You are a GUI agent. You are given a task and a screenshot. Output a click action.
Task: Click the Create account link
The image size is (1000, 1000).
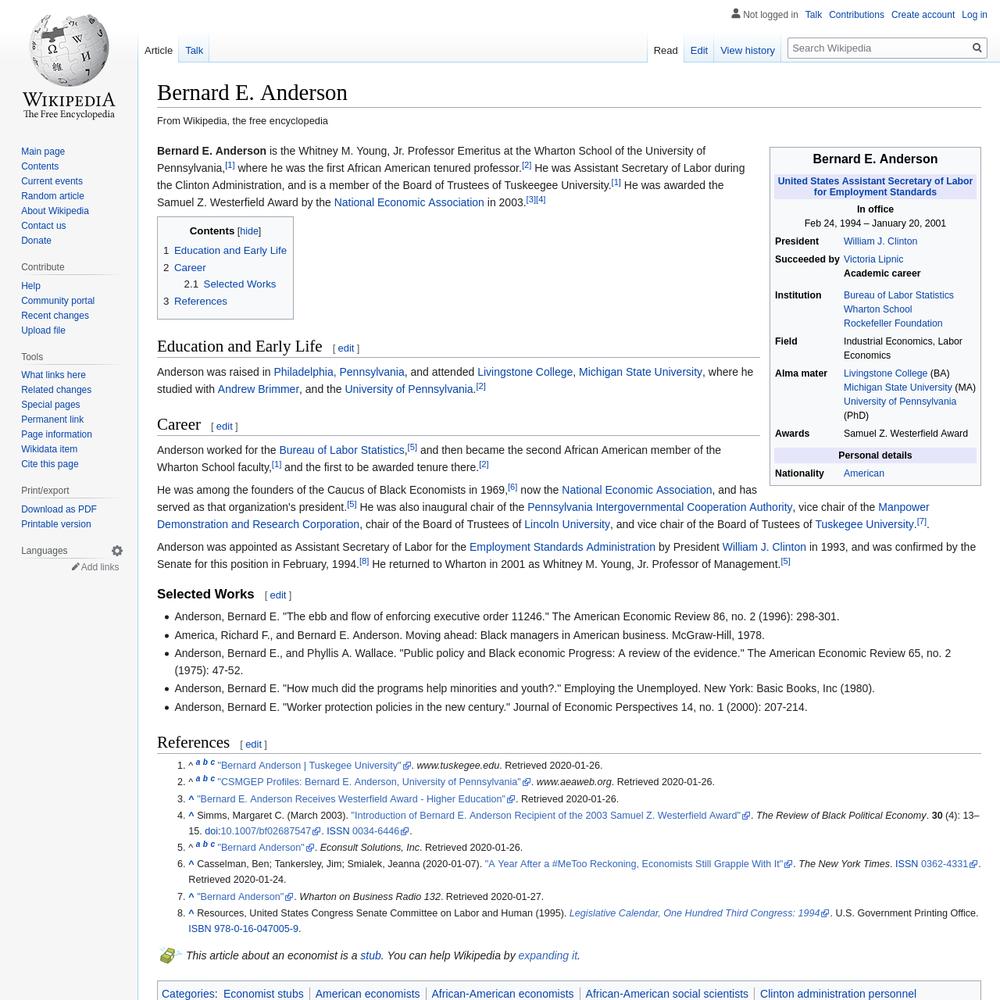pyautogui.click(x=922, y=15)
